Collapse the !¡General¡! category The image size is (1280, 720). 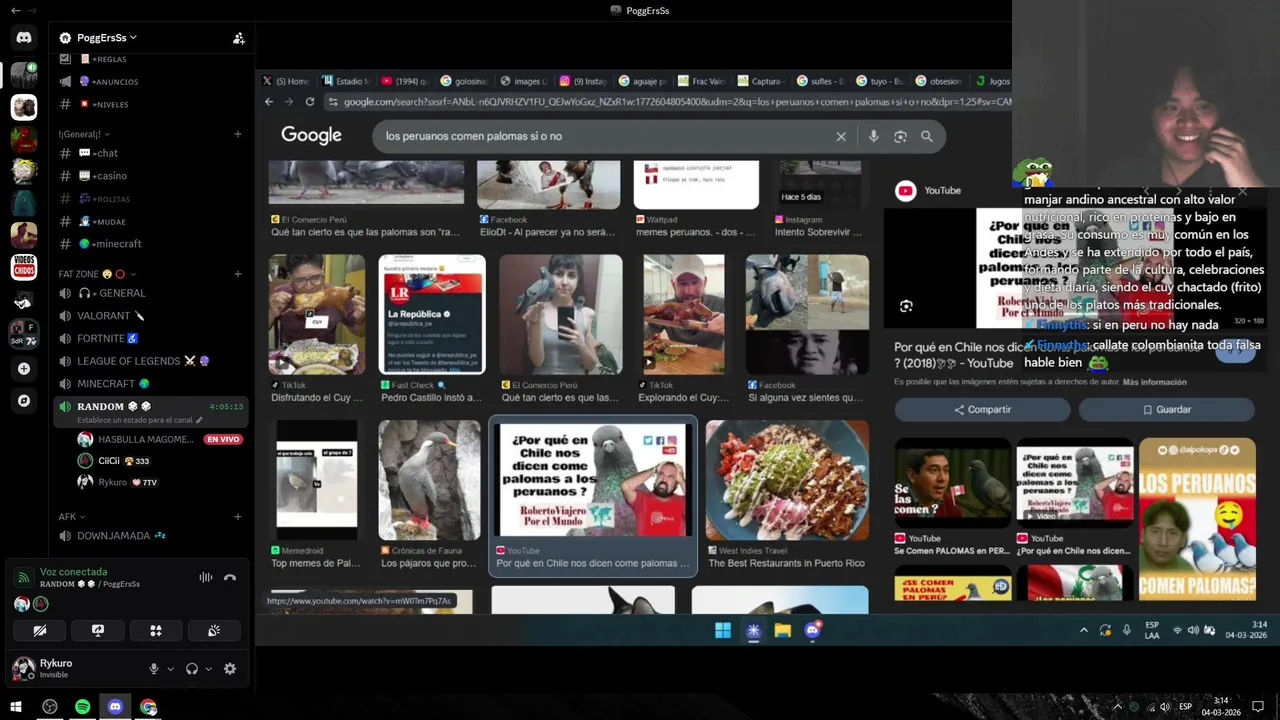click(x=84, y=134)
